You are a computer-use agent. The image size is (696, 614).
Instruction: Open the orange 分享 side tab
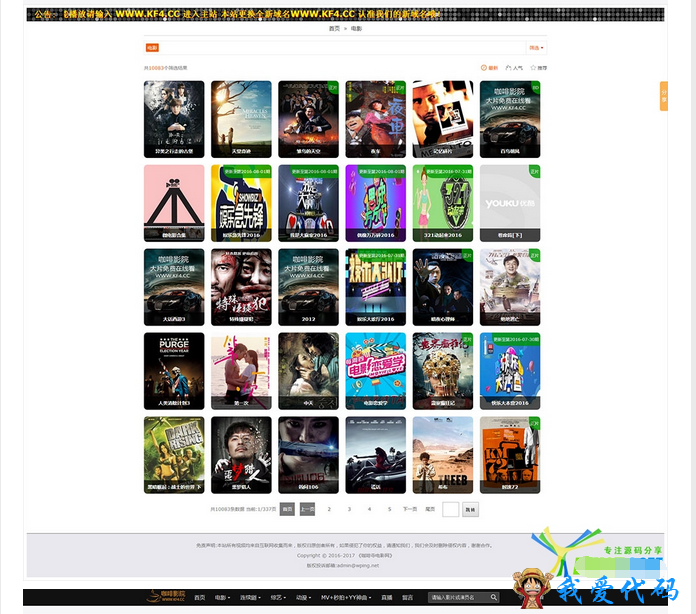tap(664, 96)
